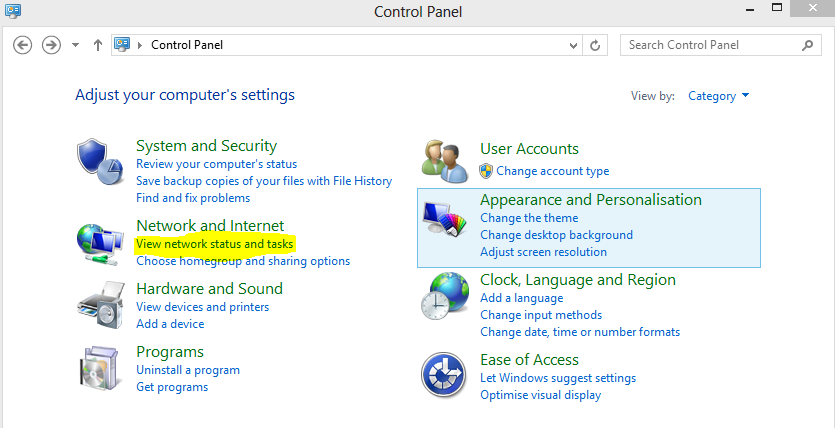This screenshot has width=835, height=428.
Task: Expand the address bar history dropdown arrow
Action: [574, 45]
